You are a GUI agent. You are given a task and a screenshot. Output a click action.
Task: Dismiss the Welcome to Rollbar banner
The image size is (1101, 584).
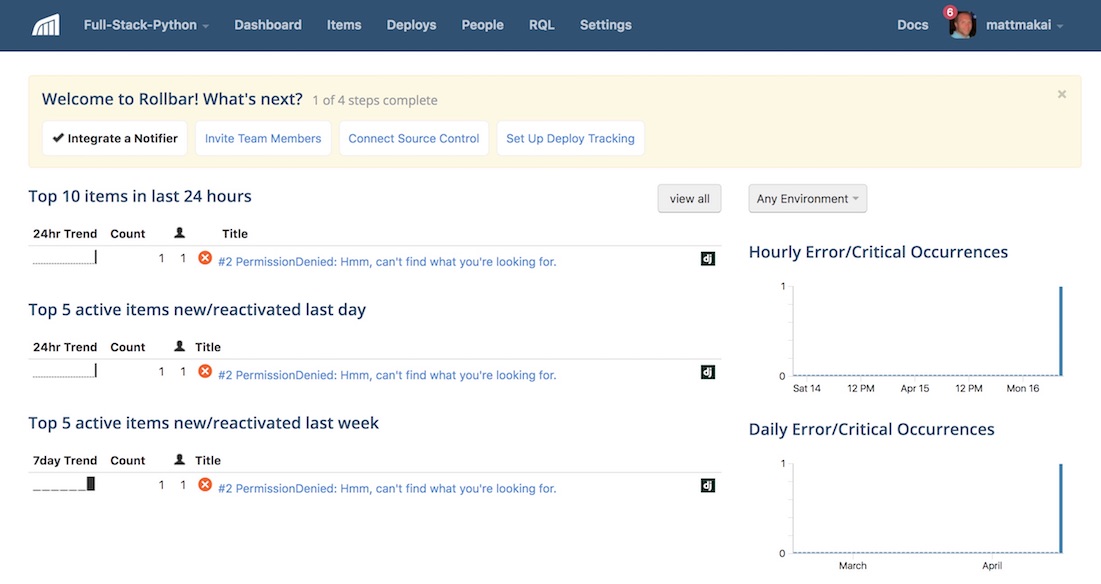pyautogui.click(x=1061, y=94)
